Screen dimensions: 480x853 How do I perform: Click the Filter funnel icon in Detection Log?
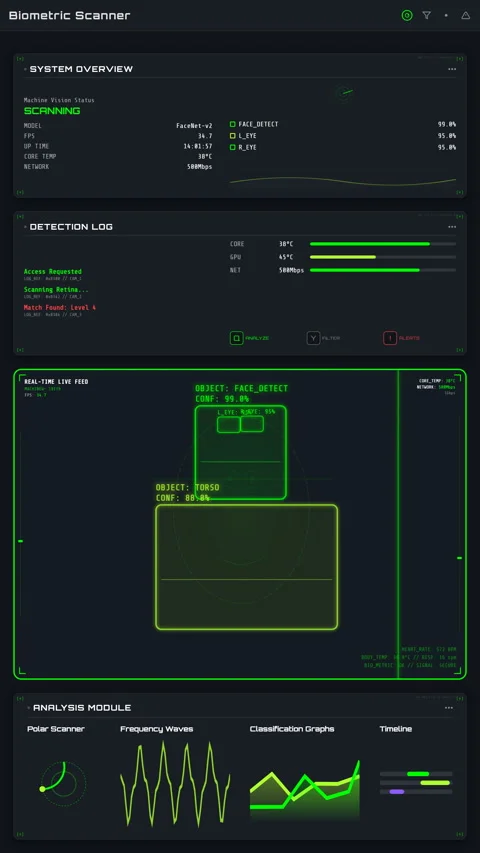313,338
